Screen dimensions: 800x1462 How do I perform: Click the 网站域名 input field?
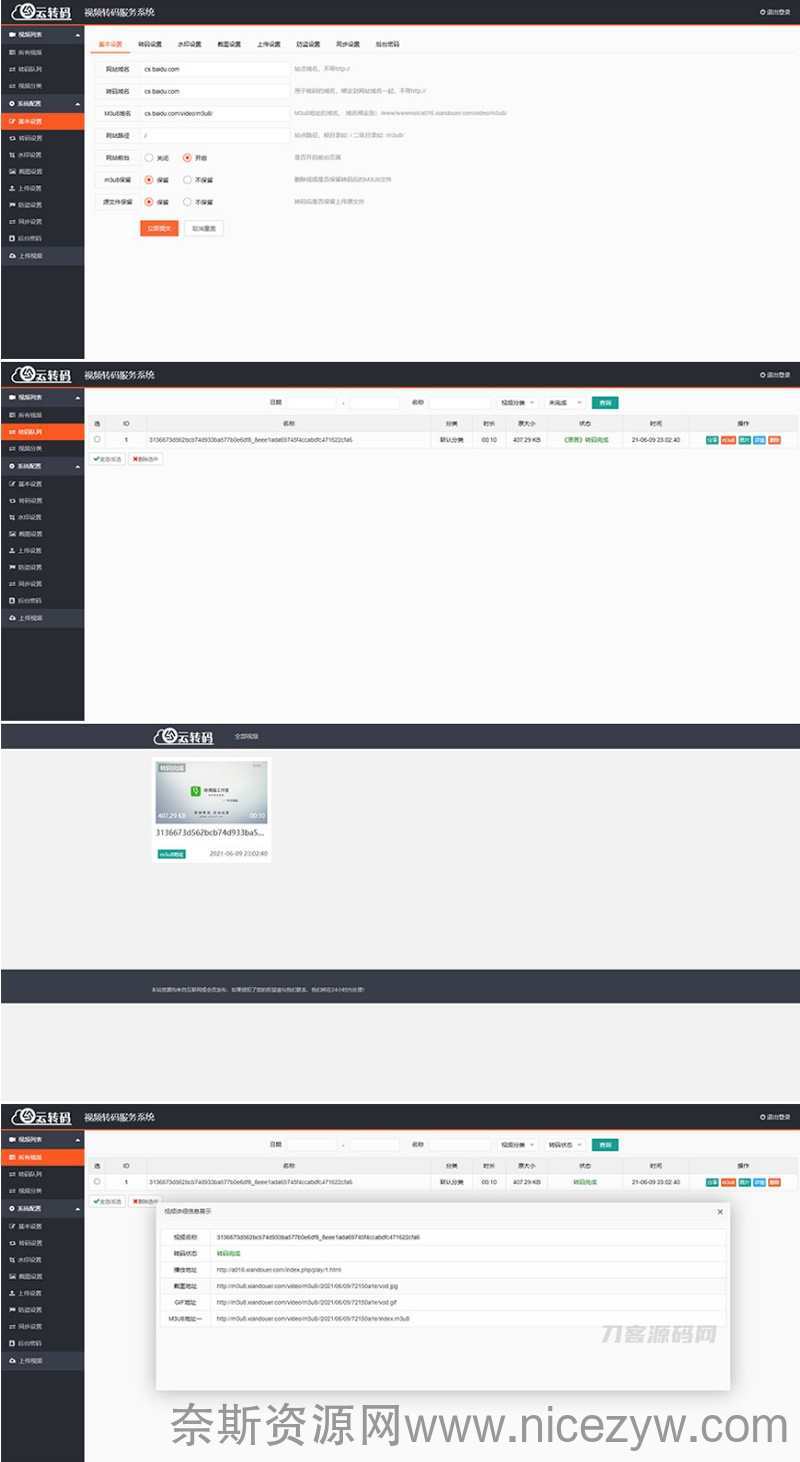pos(214,70)
